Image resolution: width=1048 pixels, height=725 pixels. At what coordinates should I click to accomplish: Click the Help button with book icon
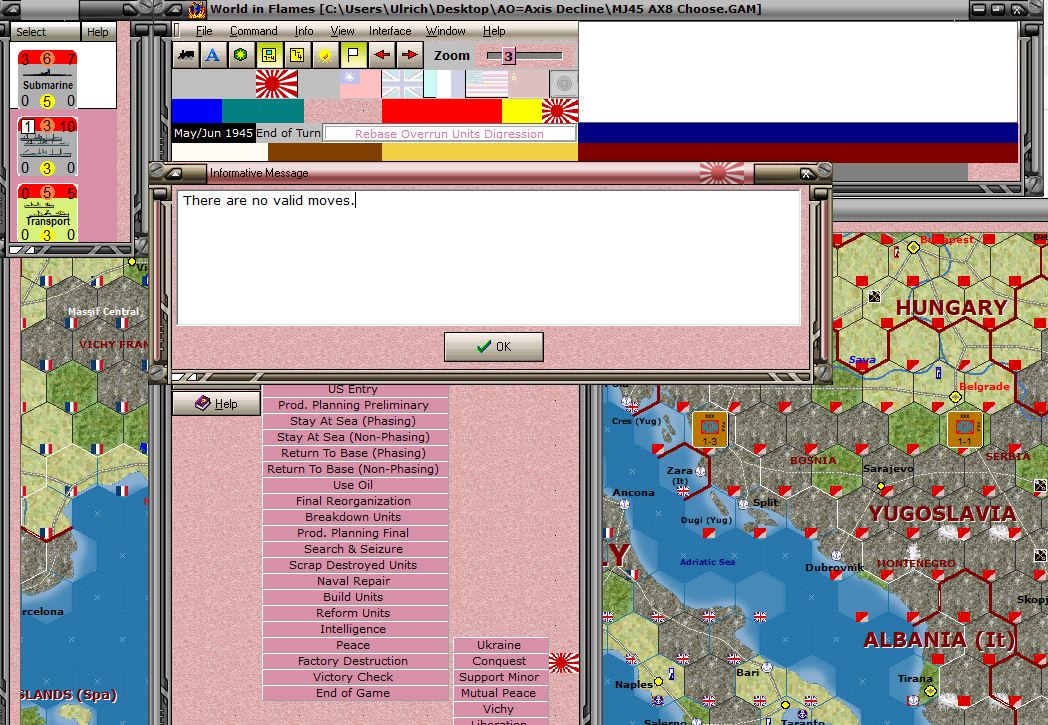217,404
